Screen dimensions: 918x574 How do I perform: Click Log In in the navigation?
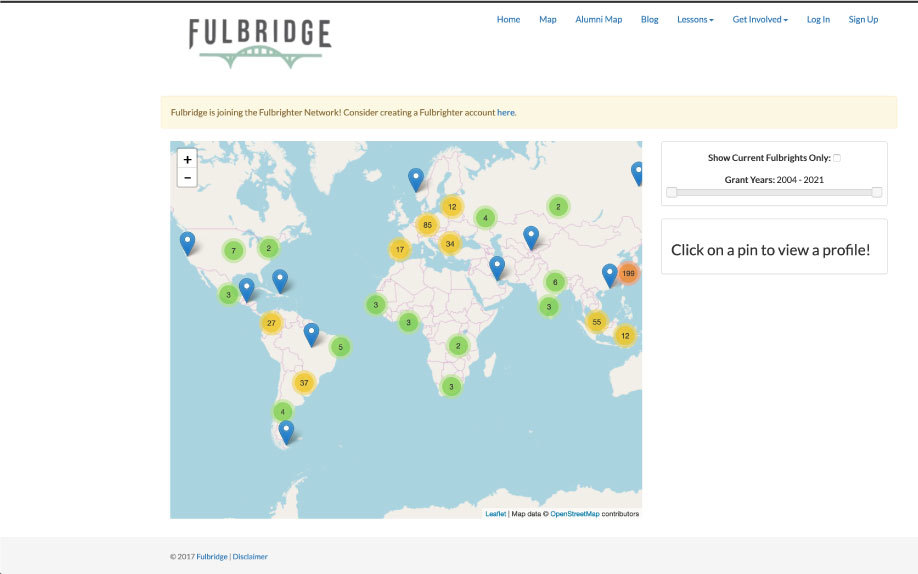click(x=818, y=19)
